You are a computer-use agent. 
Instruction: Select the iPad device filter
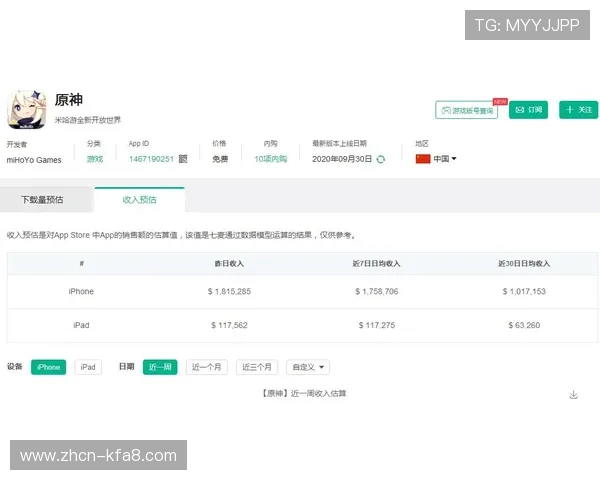(88, 367)
